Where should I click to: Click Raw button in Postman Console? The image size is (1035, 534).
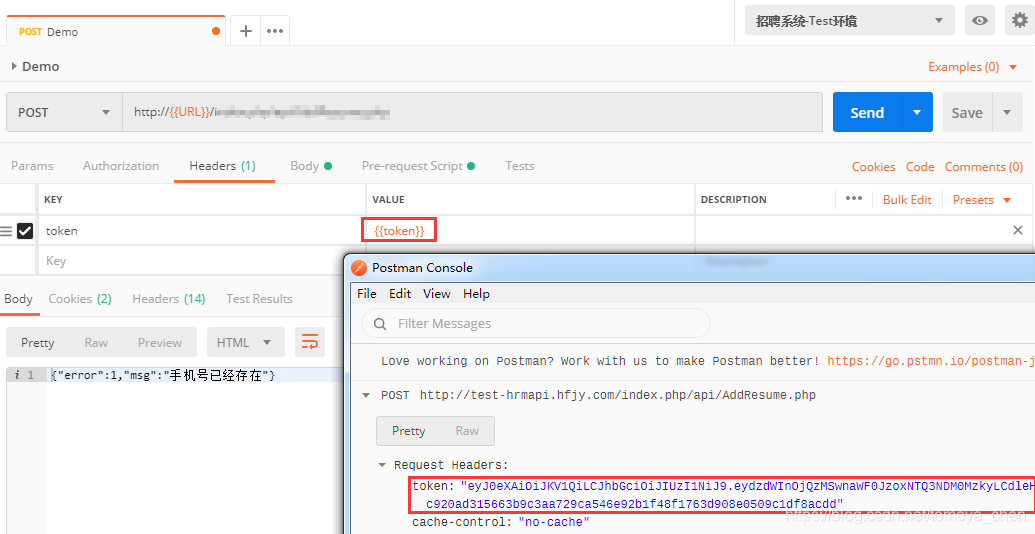click(467, 430)
